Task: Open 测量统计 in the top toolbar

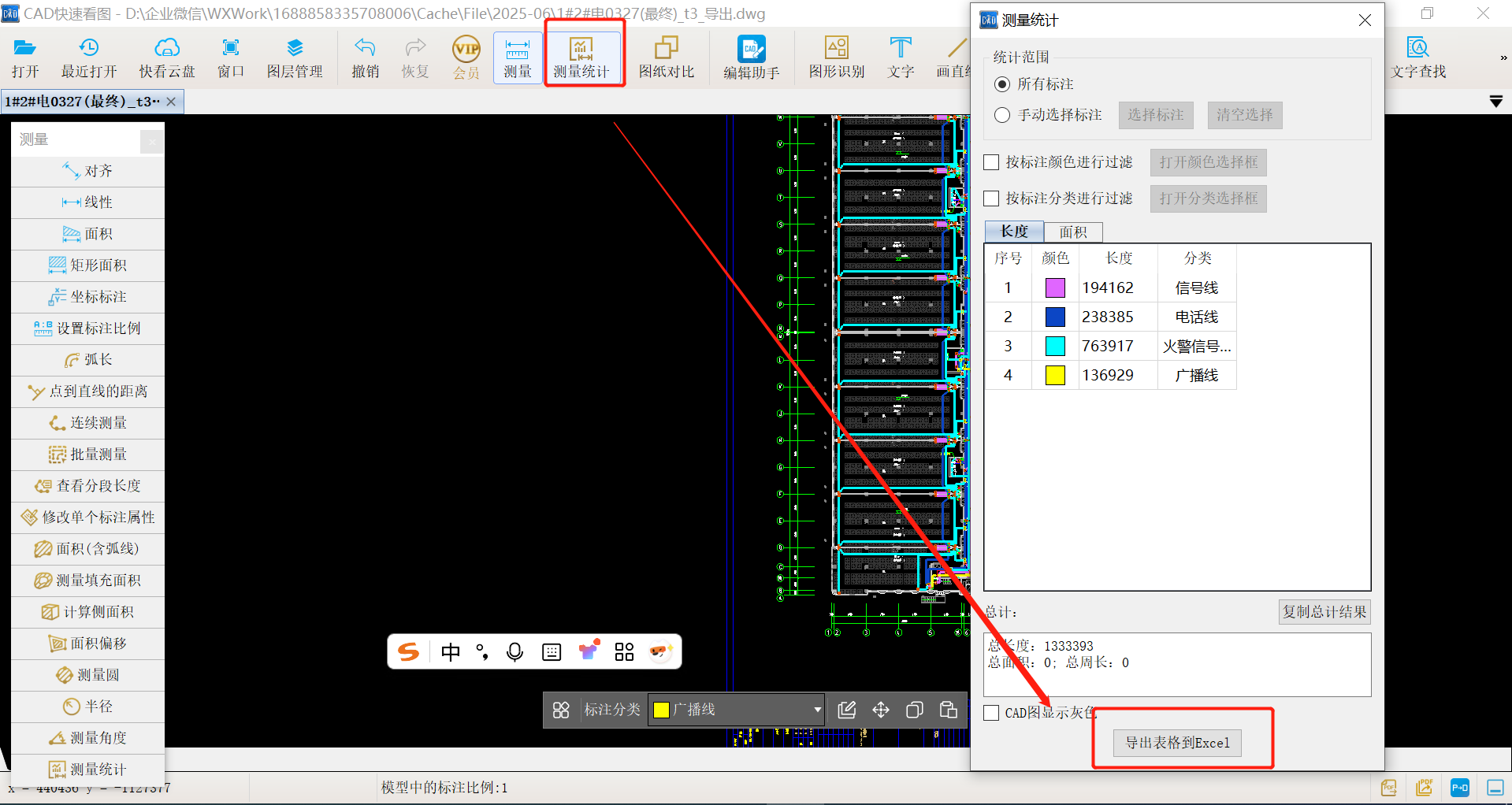Action: coord(581,58)
